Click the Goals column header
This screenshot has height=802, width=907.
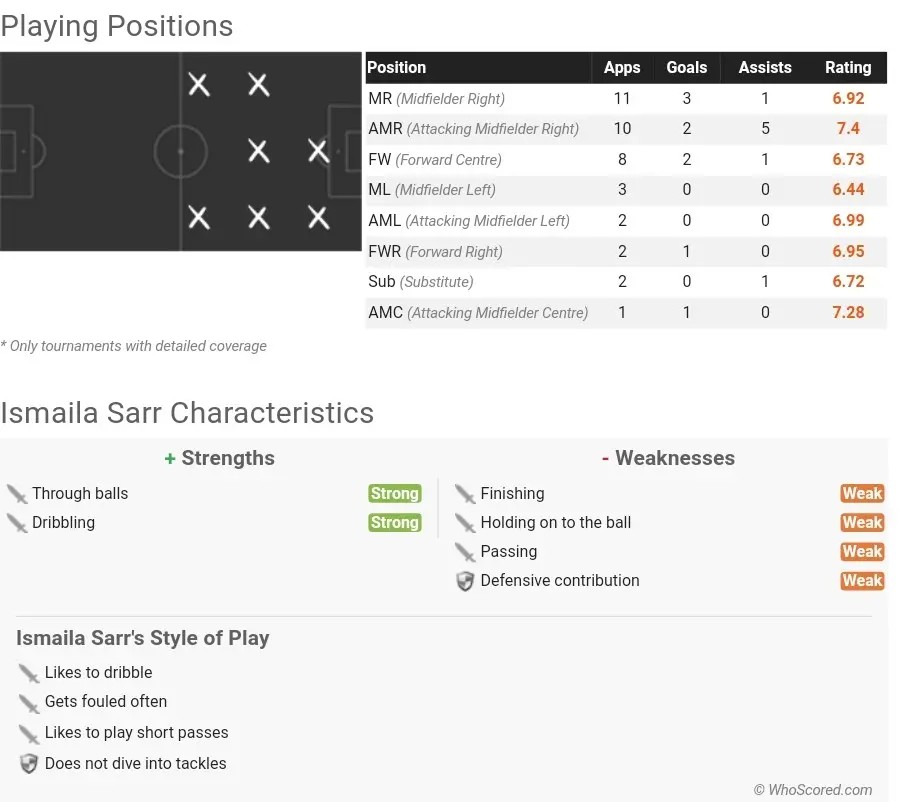click(x=687, y=68)
